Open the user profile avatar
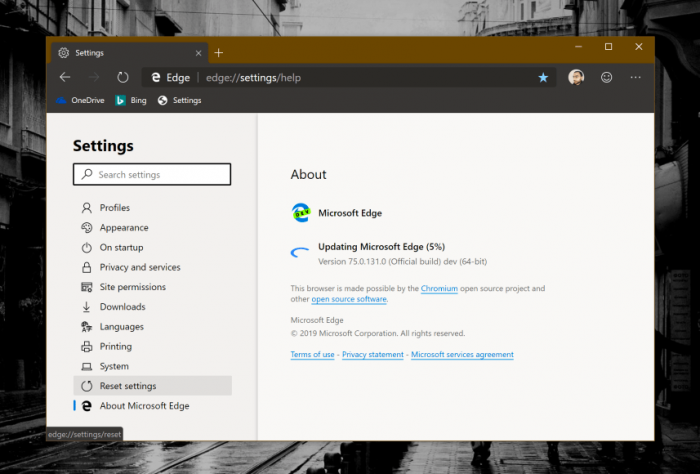This screenshot has width=700, height=474. 576,77
